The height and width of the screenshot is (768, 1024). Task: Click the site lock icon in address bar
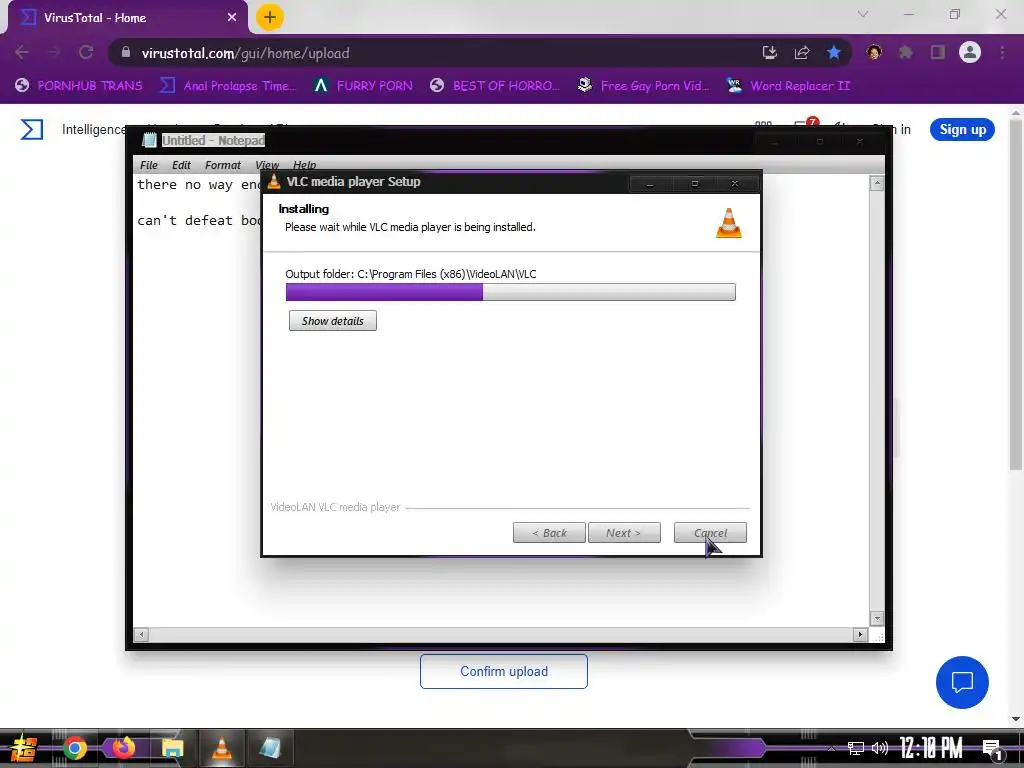pyautogui.click(x=126, y=53)
